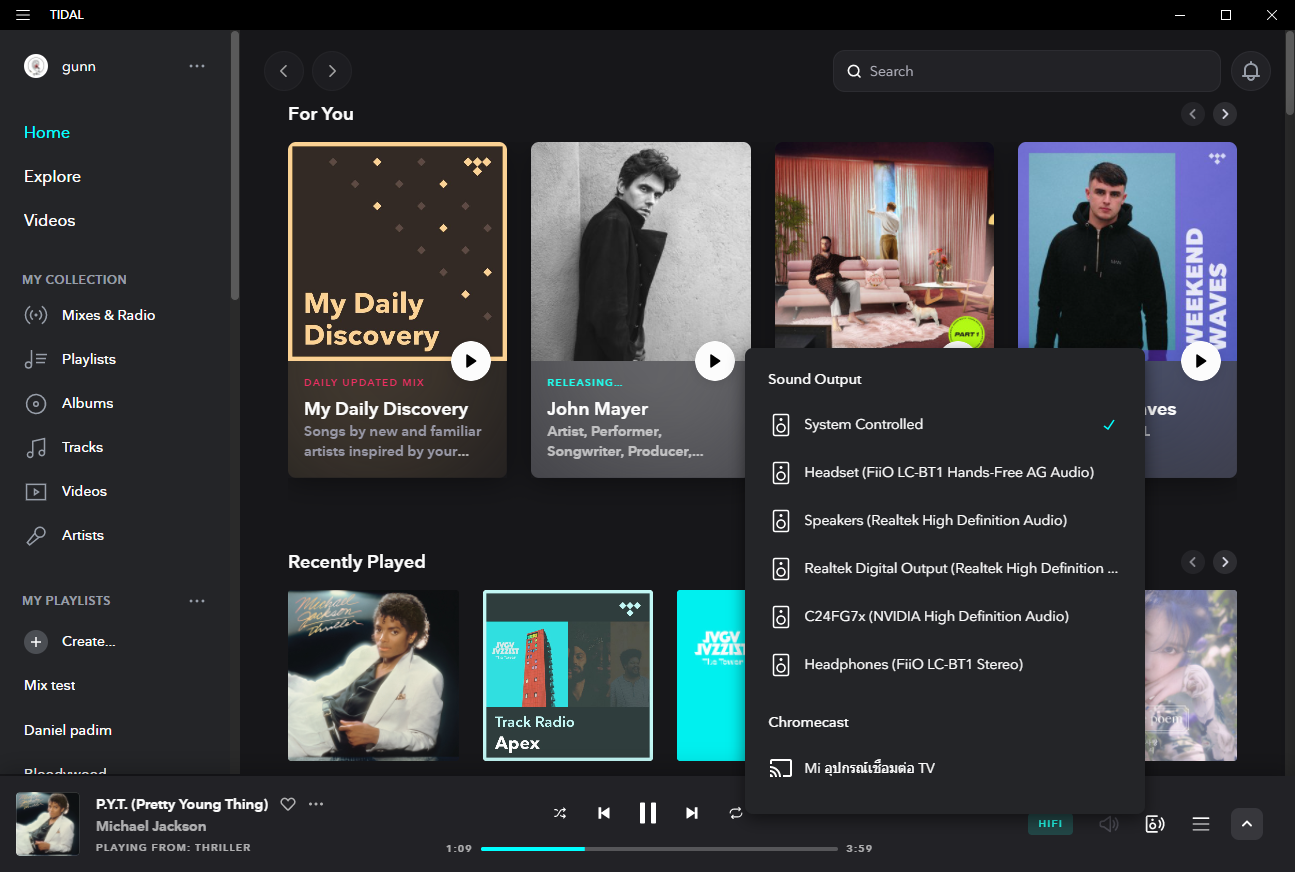The image size is (1295, 872).
Task: Select Realtek Digital Output device
Action: coord(945,569)
